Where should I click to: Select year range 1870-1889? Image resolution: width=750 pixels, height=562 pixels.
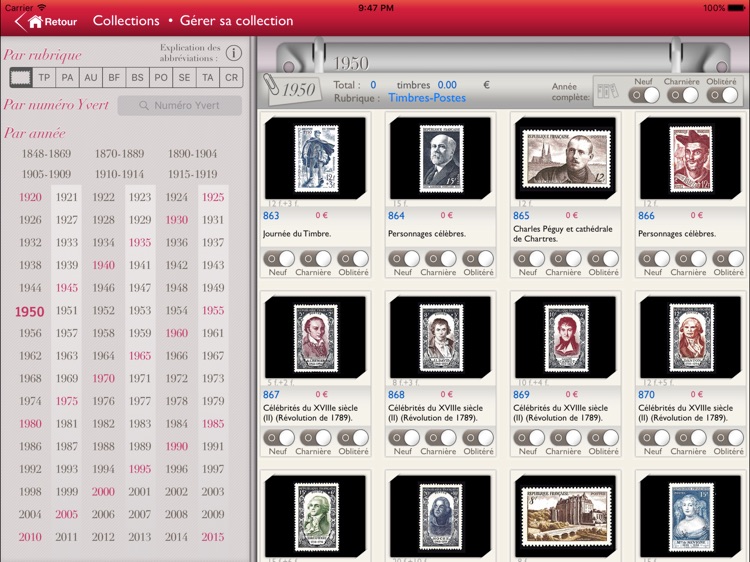coord(120,154)
